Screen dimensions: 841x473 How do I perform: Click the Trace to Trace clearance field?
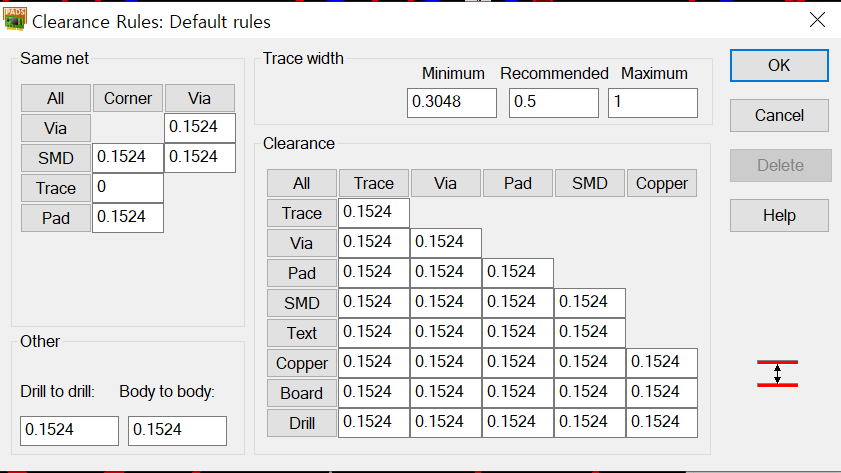(374, 213)
